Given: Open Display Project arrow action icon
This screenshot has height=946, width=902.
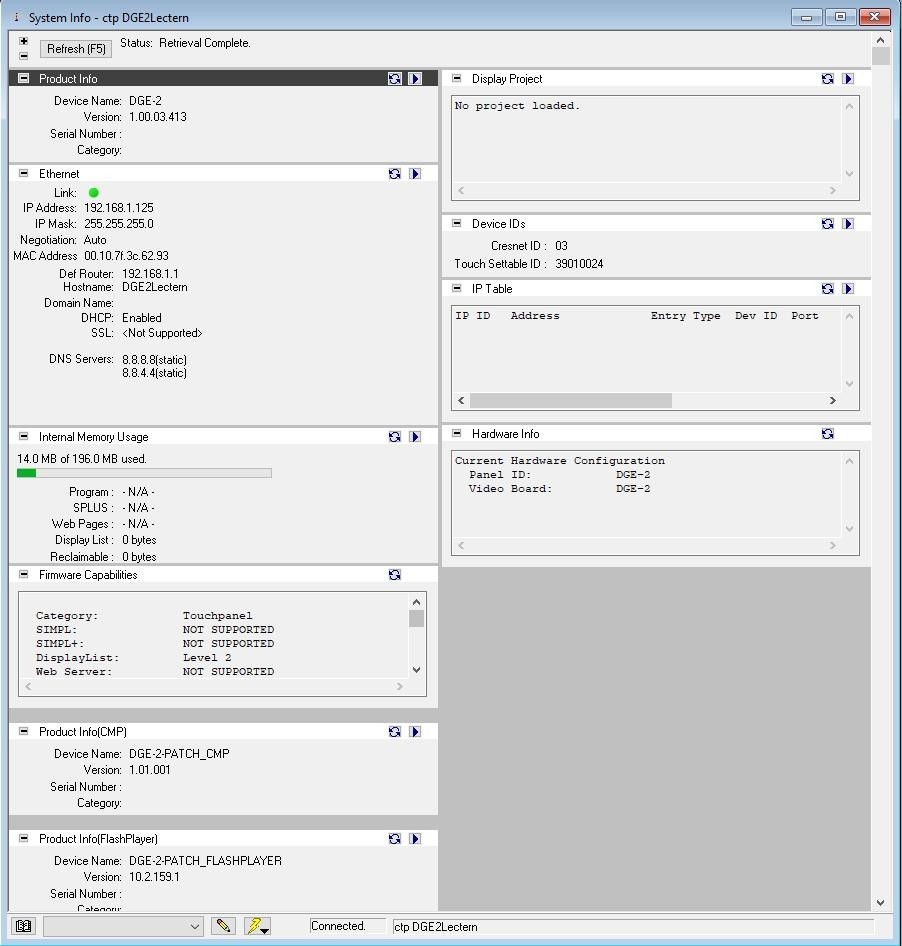Looking at the screenshot, I should point(848,78).
